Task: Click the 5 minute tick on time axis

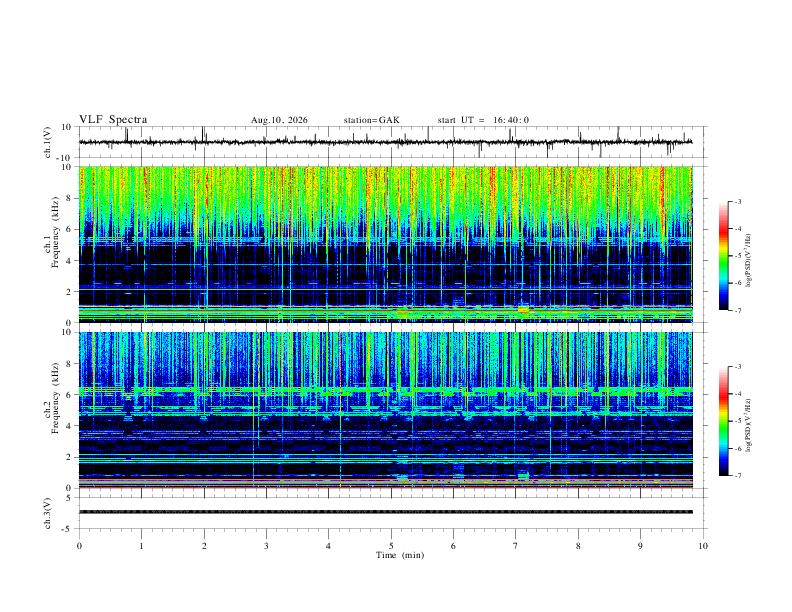Action: pyautogui.click(x=391, y=546)
